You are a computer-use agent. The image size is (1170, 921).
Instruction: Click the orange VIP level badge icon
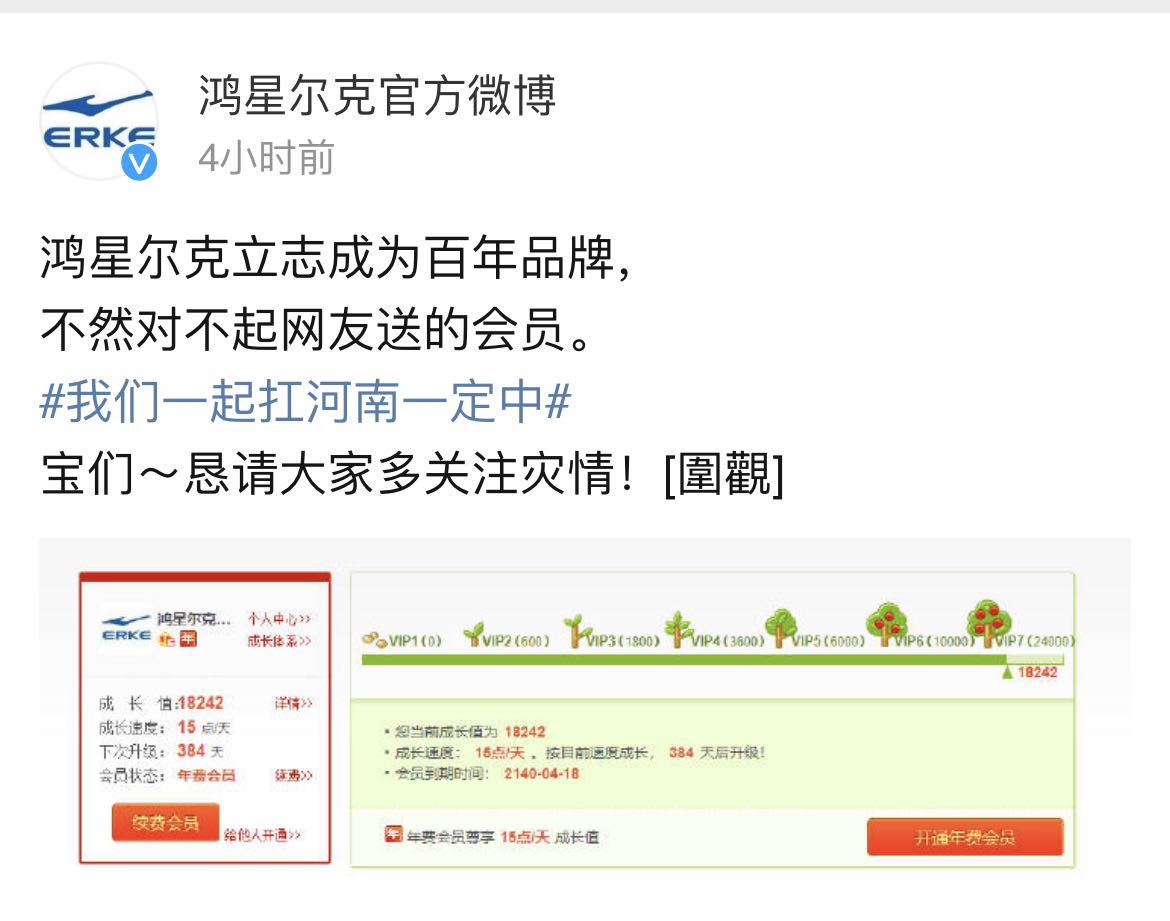tap(167, 640)
